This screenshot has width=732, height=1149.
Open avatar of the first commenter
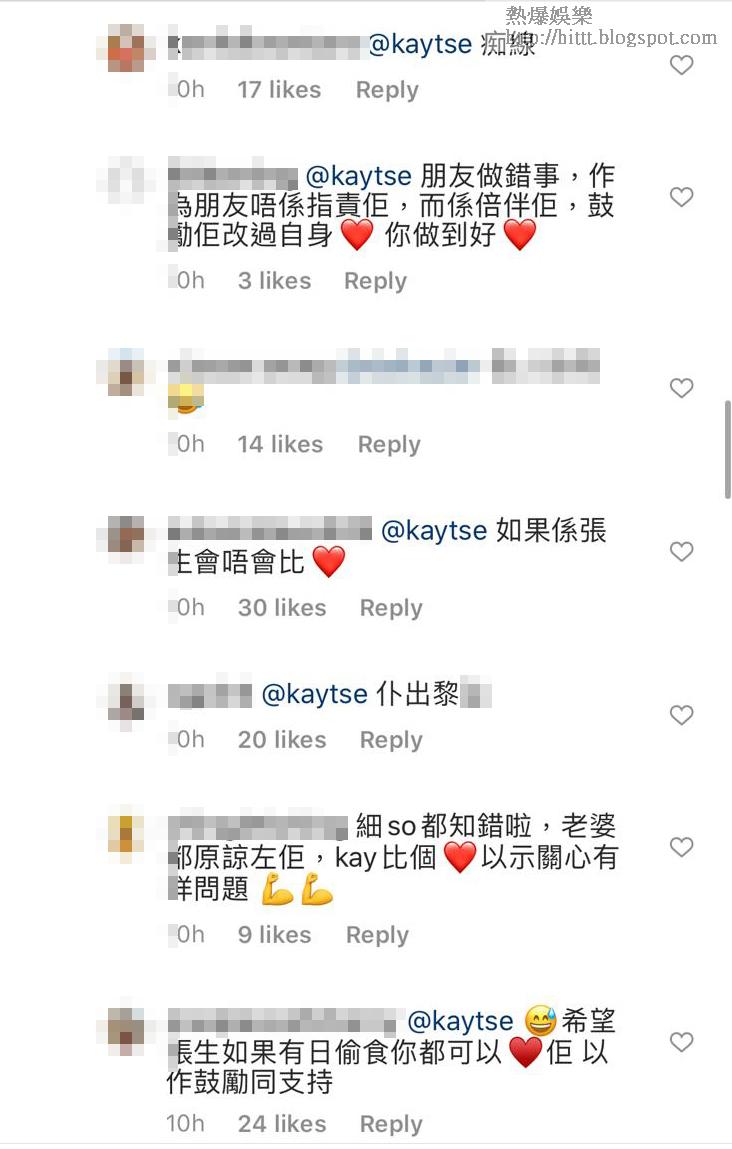tap(126, 48)
